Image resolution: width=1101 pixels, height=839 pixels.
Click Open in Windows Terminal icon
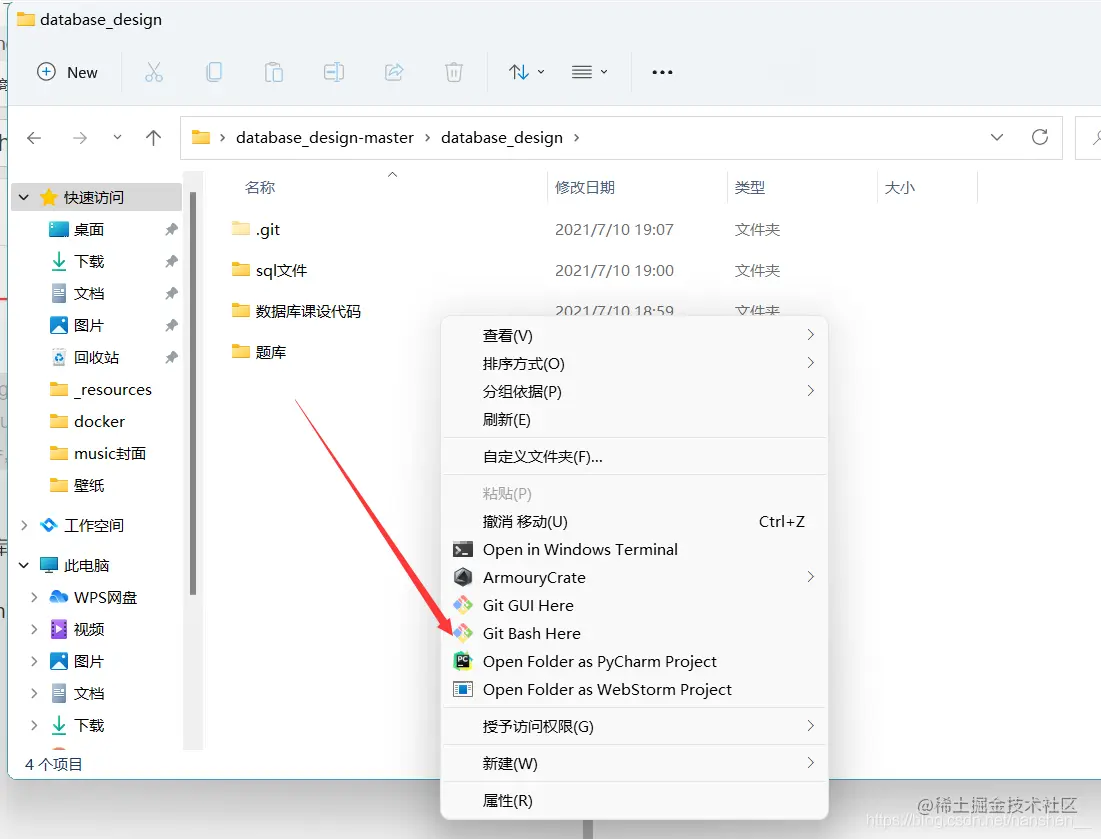click(x=463, y=550)
